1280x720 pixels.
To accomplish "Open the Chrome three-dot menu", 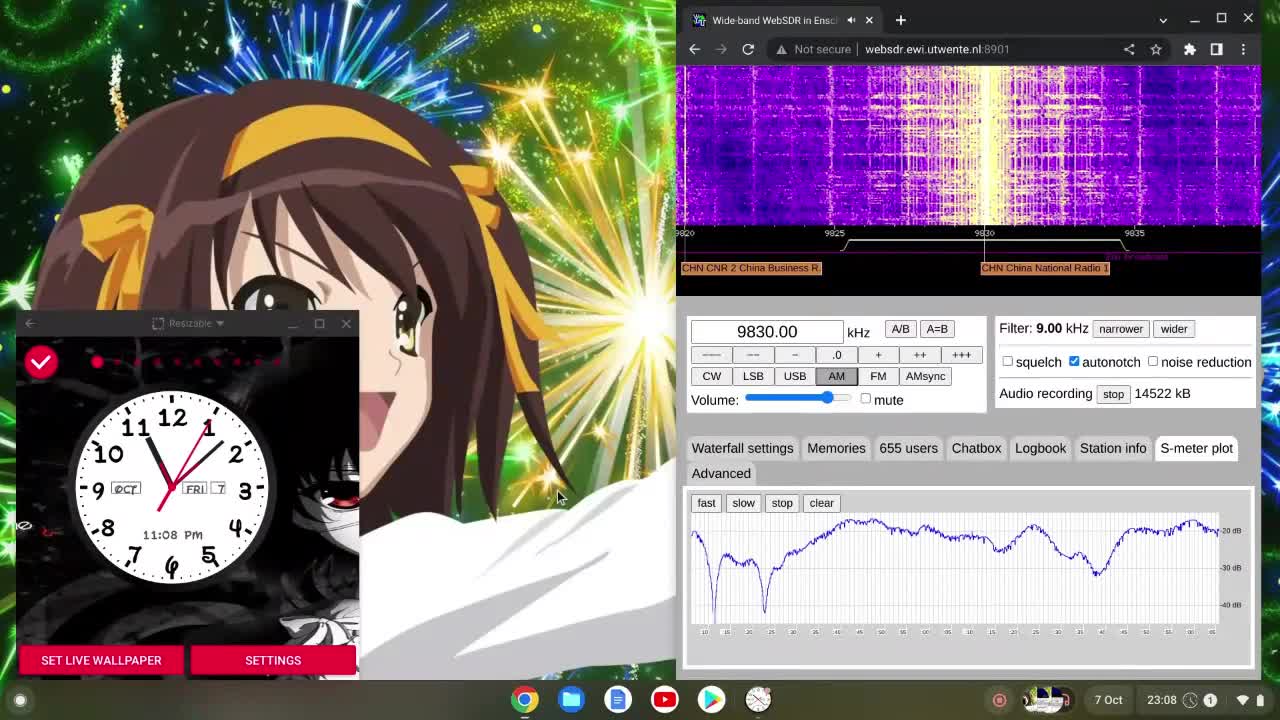I will pyautogui.click(x=1243, y=49).
